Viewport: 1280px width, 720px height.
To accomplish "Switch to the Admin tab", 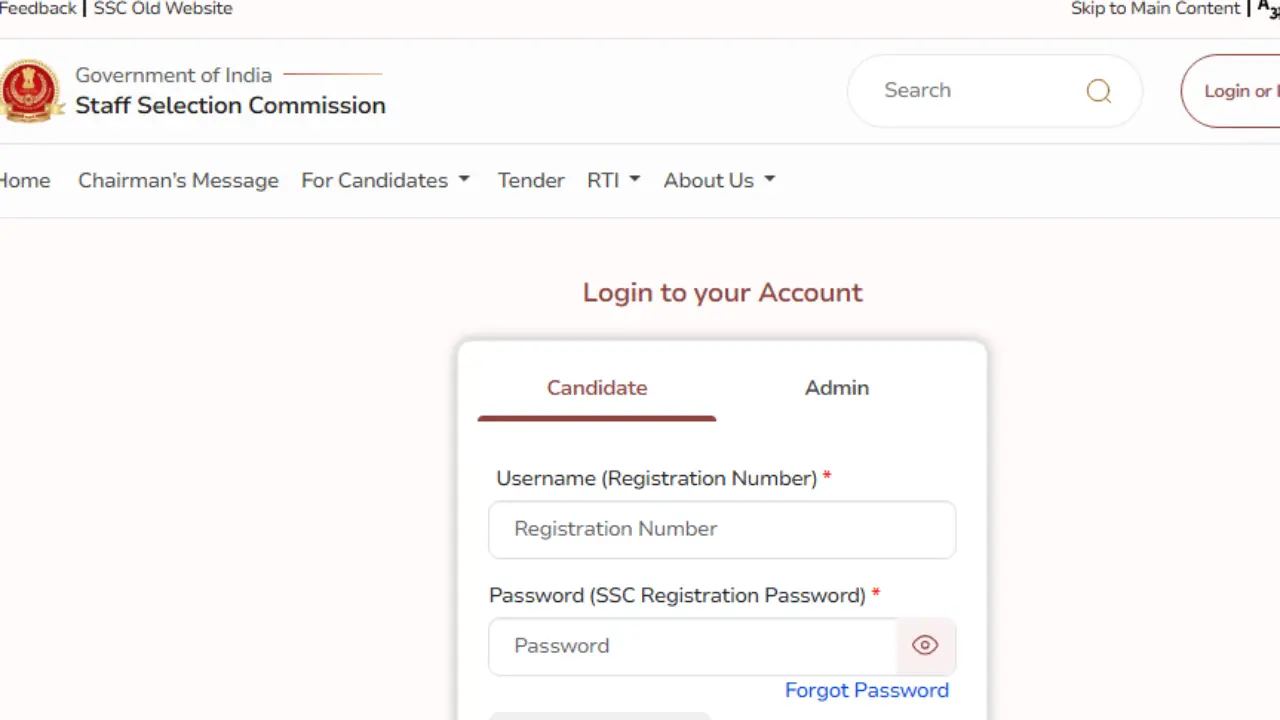I will [836, 388].
